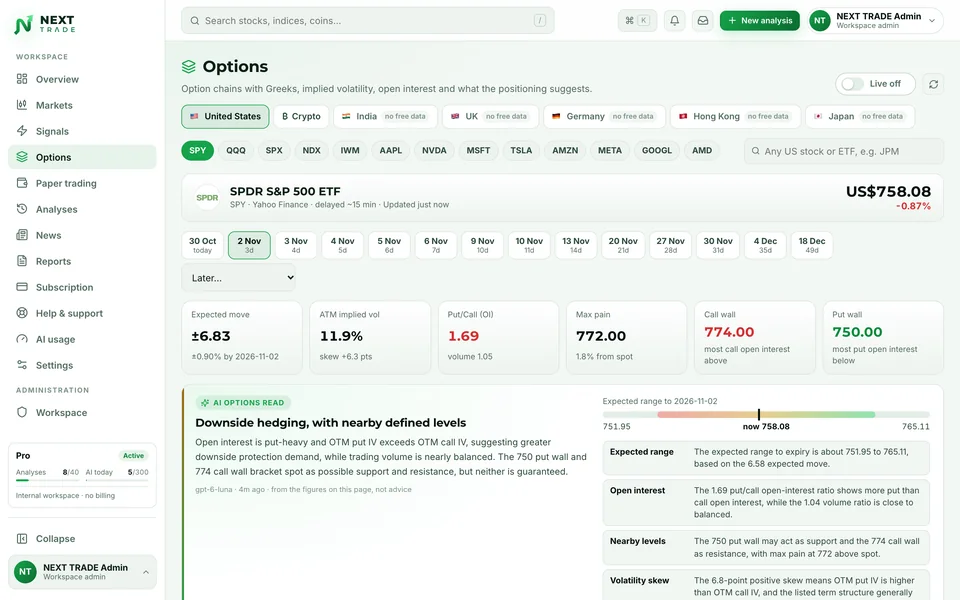Click the Expected move card
The image size is (960, 600).
point(242,337)
